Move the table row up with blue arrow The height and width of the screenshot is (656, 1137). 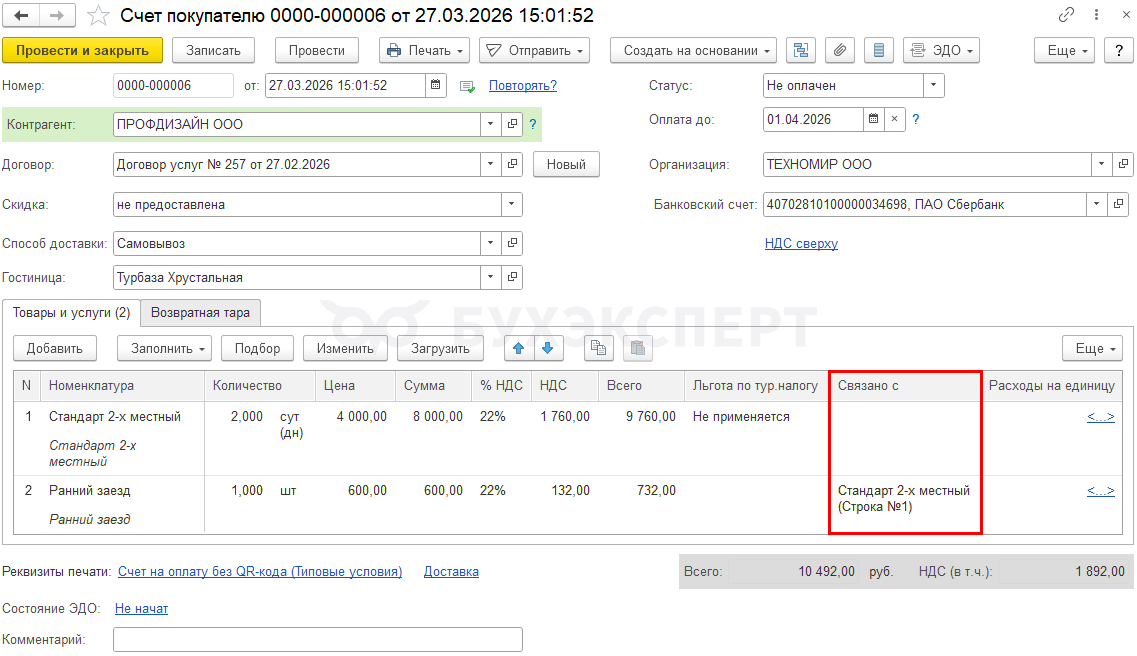click(x=518, y=348)
